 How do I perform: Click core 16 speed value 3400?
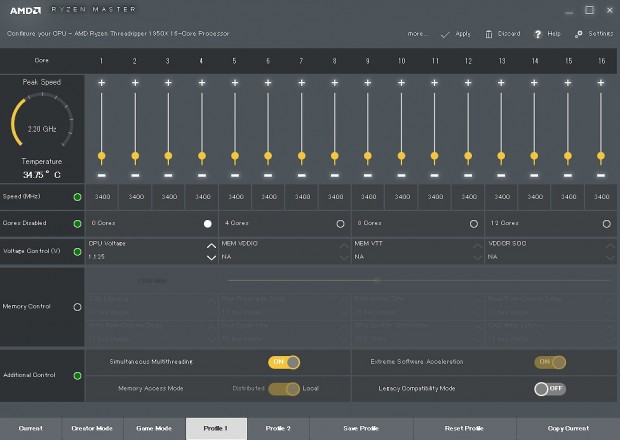(x=601, y=197)
